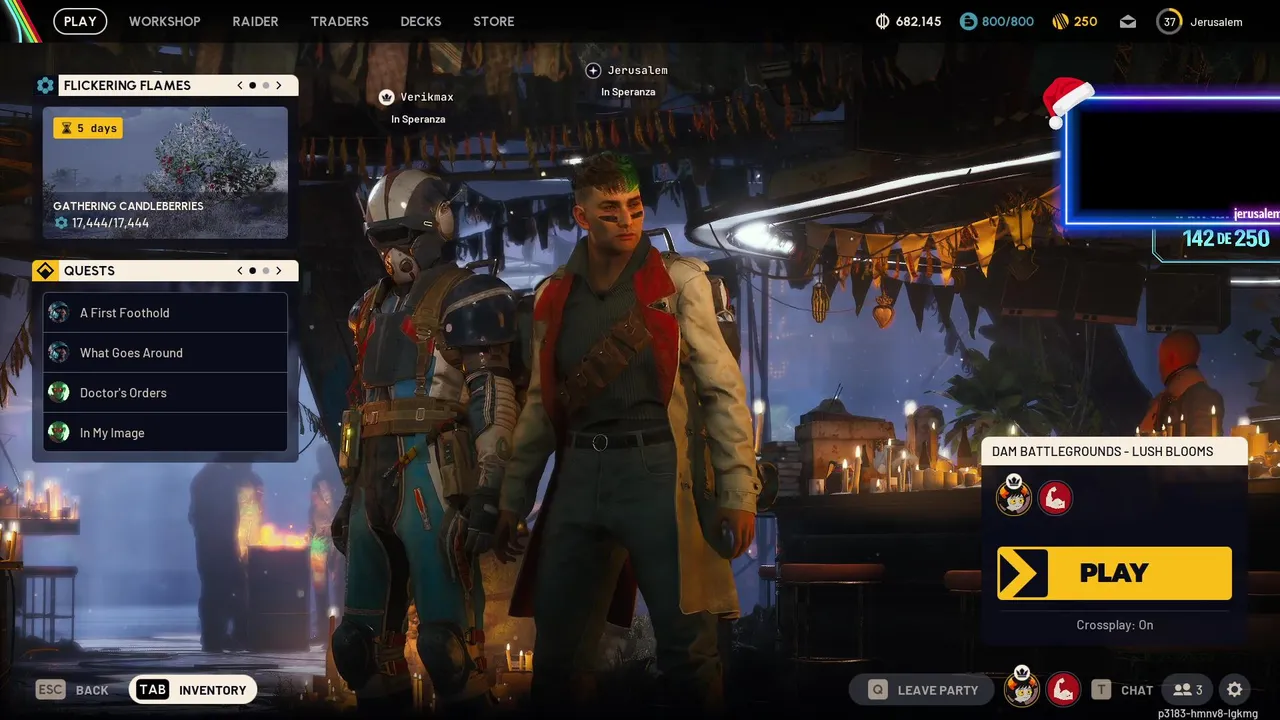The image size is (1280, 720).
Task: Go to next Flickering Flames page
Action: [279, 85]
